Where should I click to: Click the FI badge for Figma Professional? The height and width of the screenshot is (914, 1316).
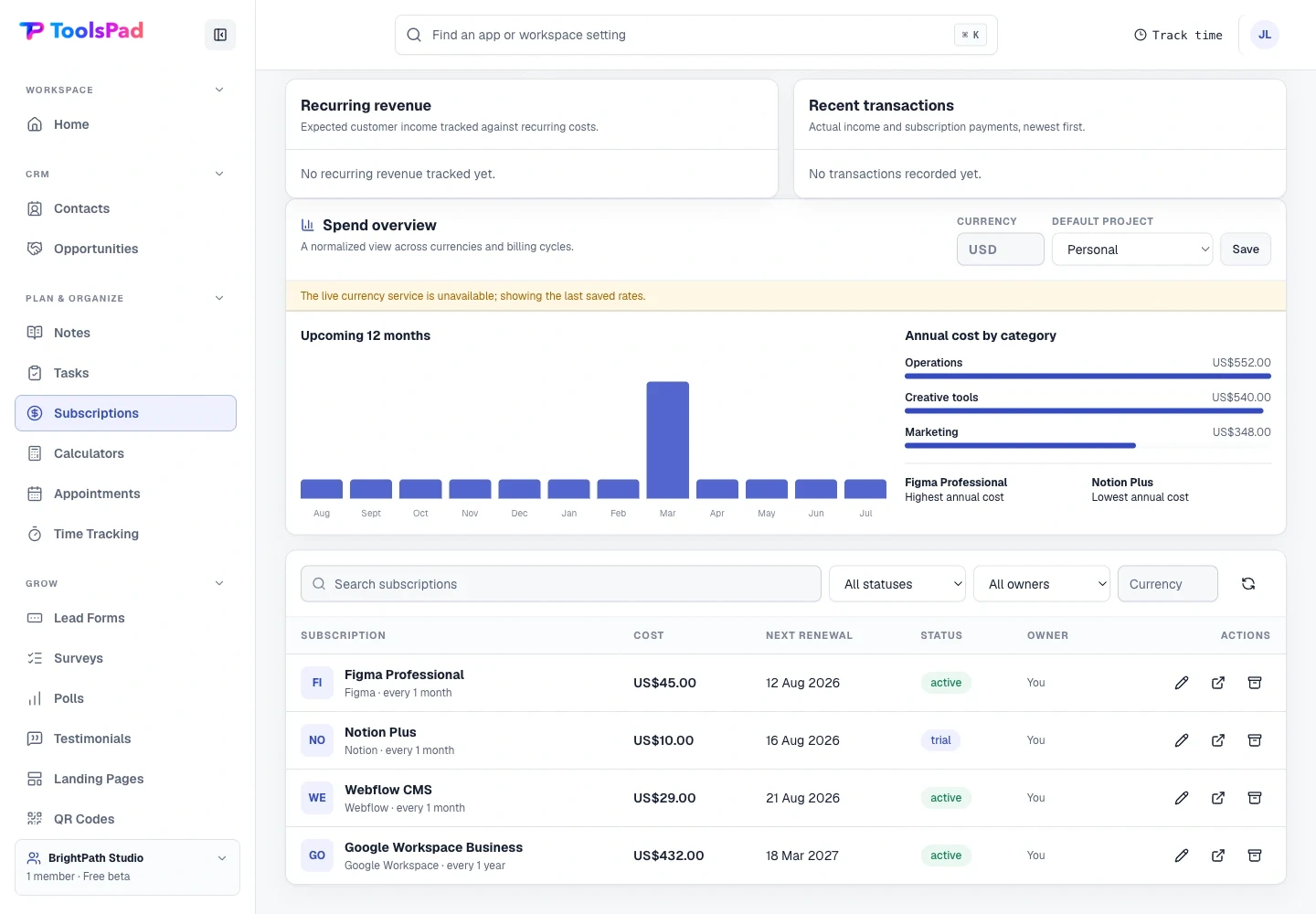coord(317,683)
